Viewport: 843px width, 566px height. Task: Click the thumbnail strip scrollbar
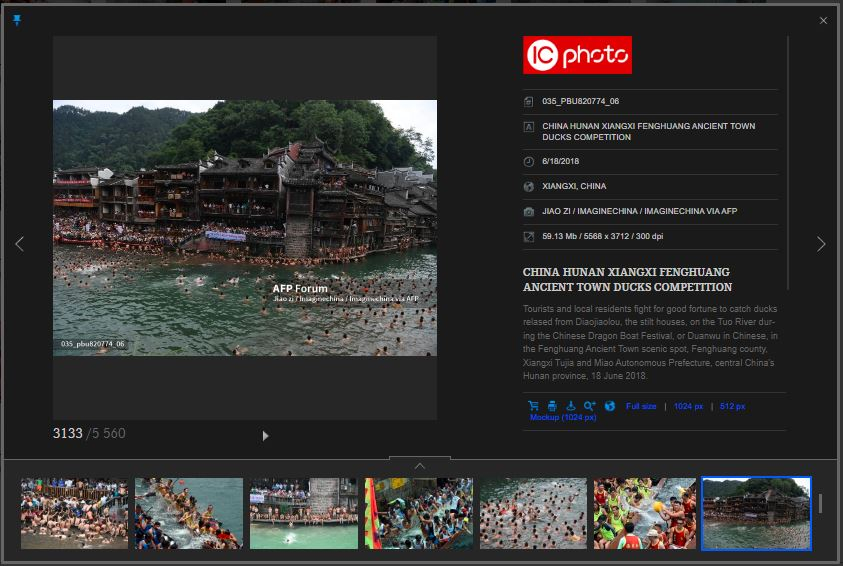tap(820, 503)
